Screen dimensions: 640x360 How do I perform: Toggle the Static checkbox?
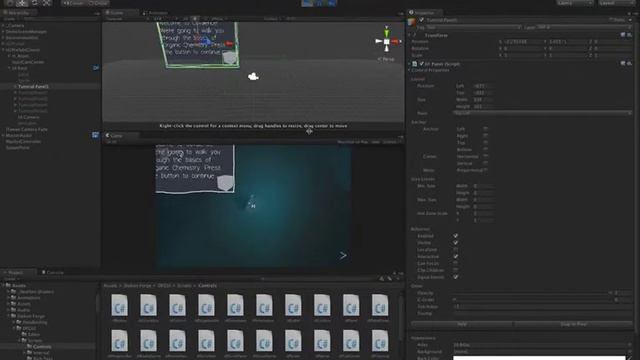click(611, 20)
